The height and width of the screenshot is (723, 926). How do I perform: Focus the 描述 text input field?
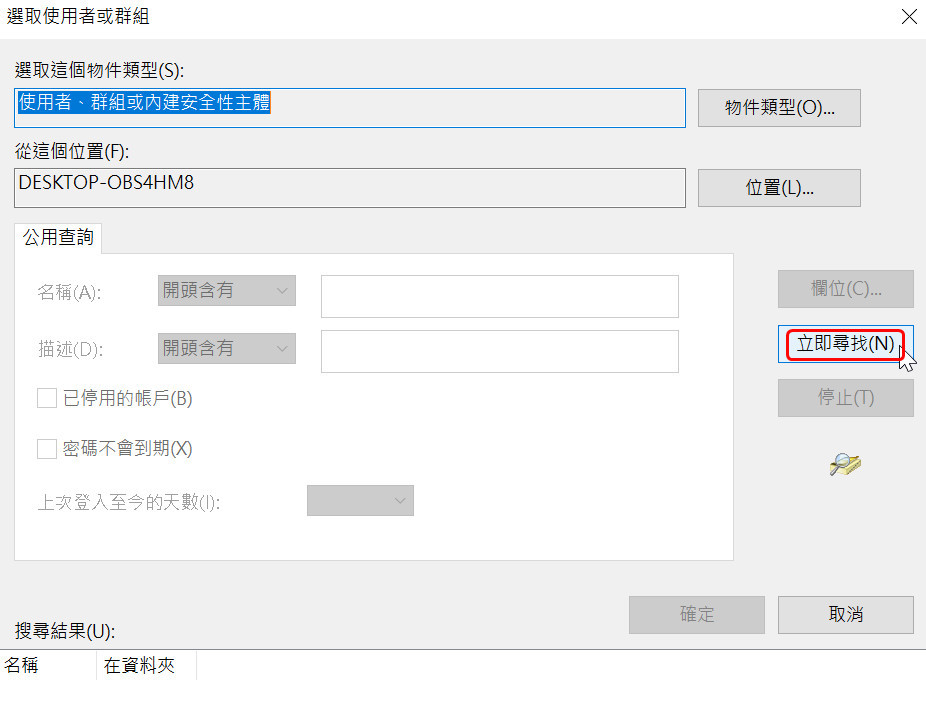(499, 352)
